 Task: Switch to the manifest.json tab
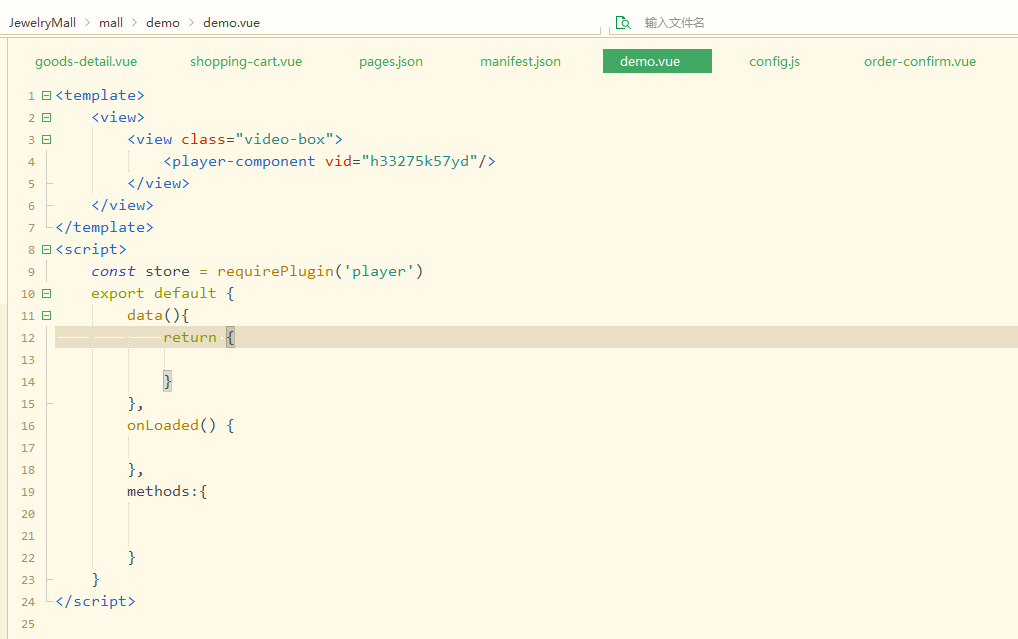point(521,61)
